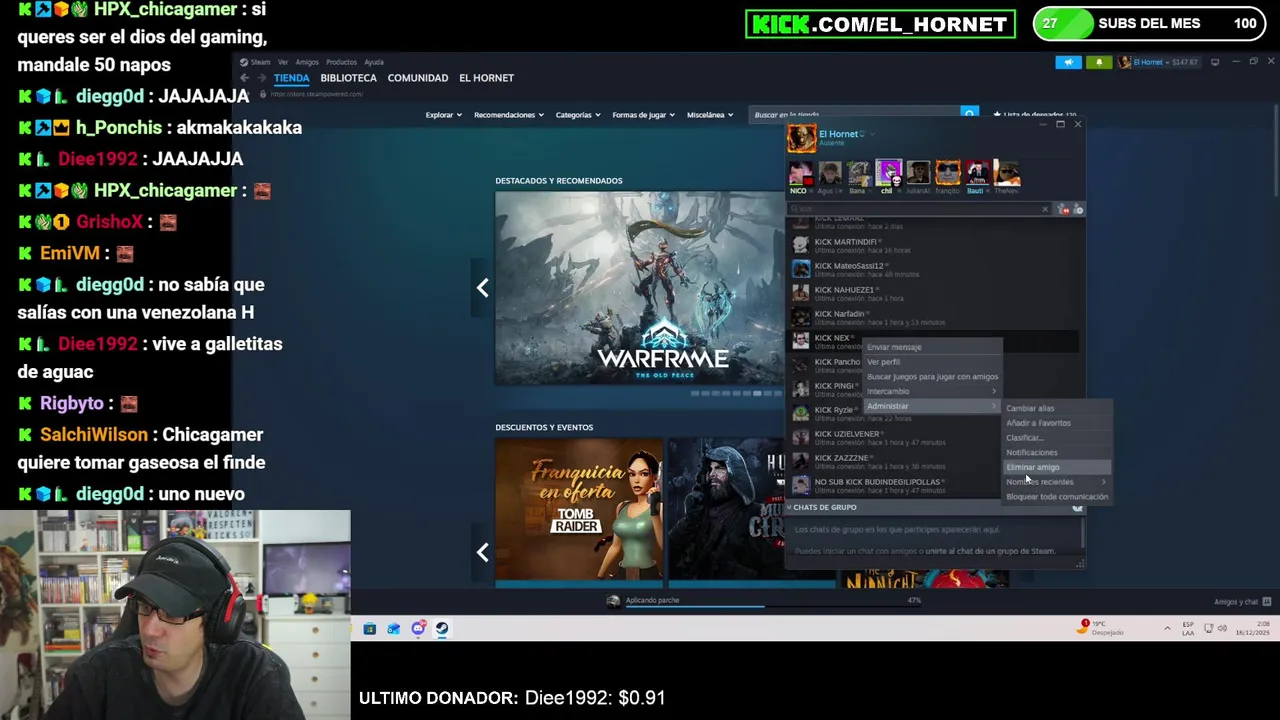This screenshot has width=1280, height=720.
Task: Open favorite friend Bana avatar
Action: pyautogui.click(x=859, y=174)
